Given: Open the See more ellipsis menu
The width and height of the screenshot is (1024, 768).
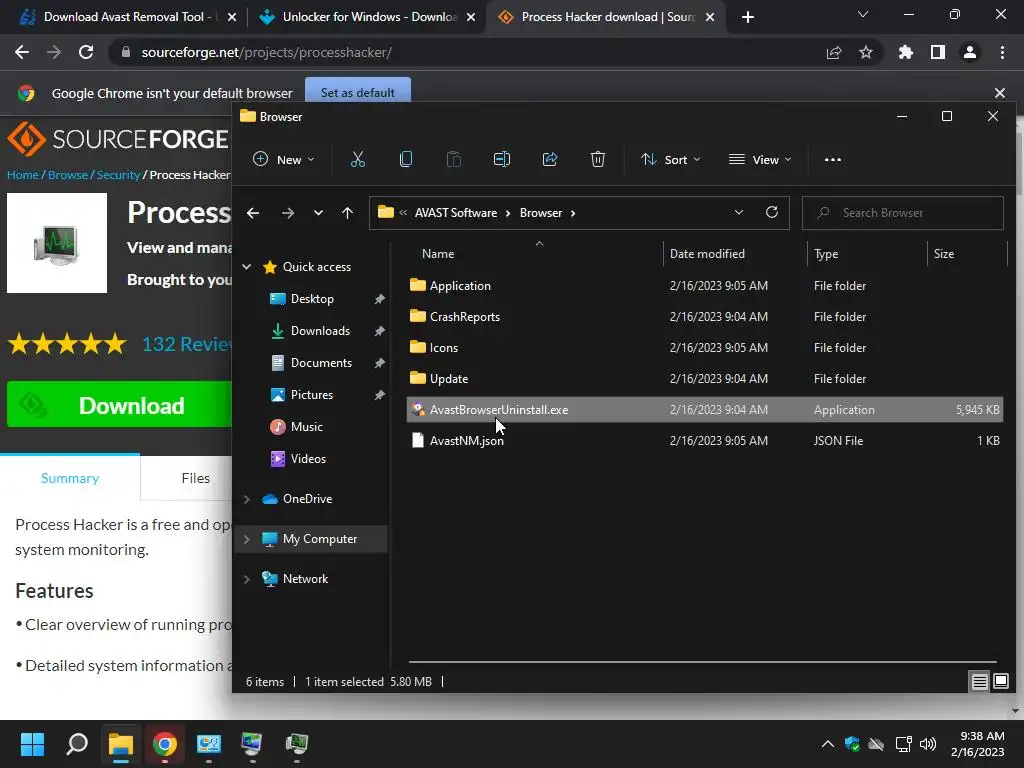Looking at the screenshot, I should (x=833, y=159).
